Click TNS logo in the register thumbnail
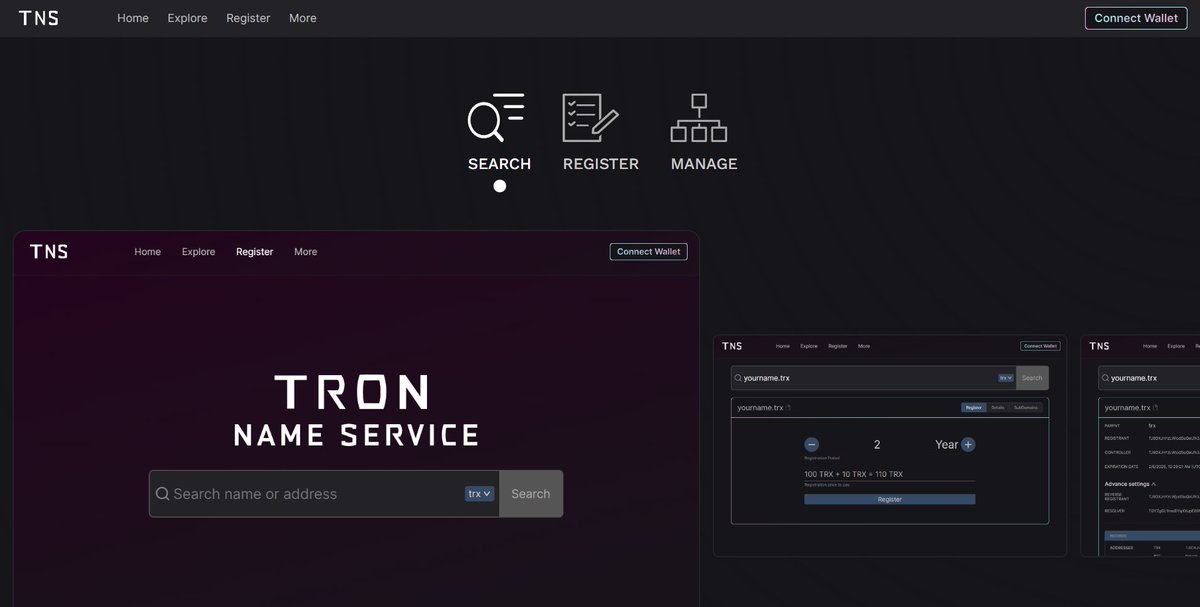 click(732, 346)
